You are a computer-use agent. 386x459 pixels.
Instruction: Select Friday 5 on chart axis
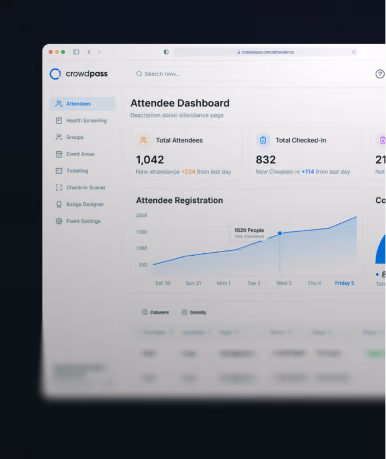click(344, 283)
